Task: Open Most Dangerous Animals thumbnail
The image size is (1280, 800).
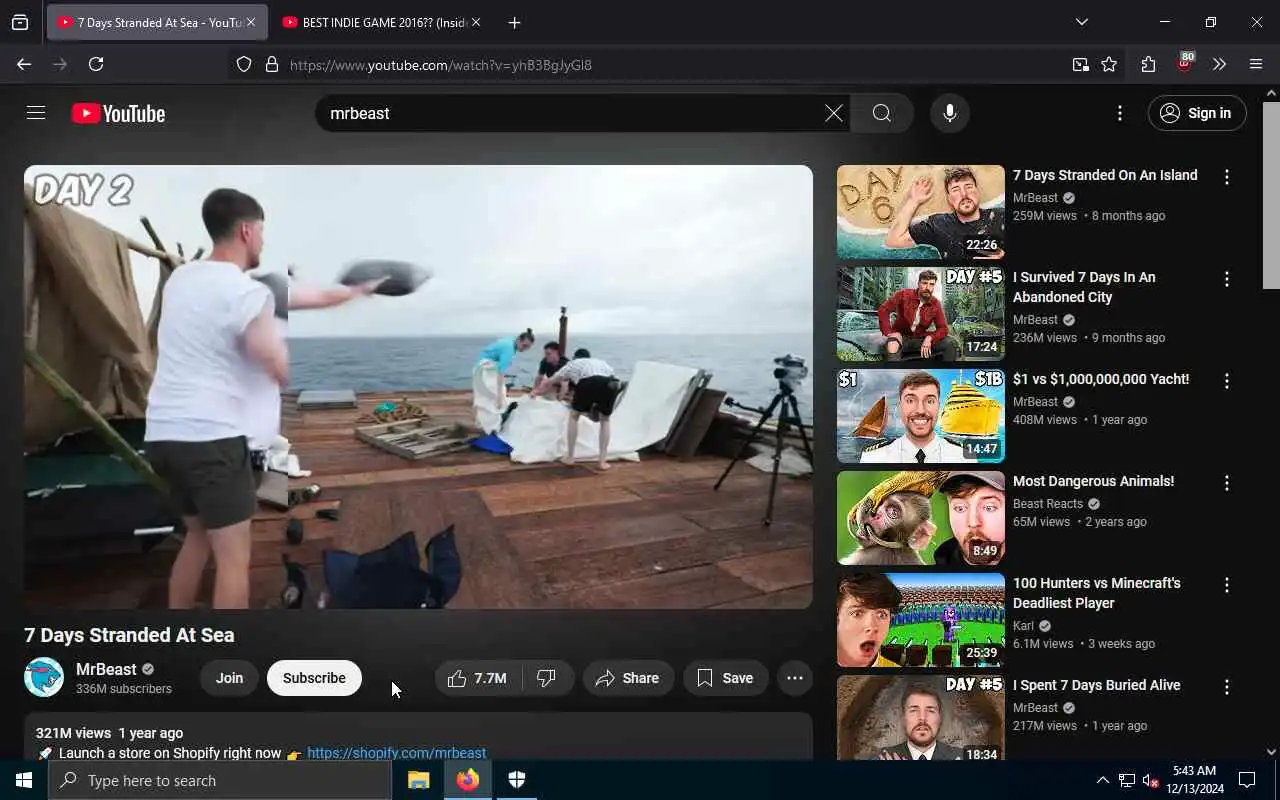Action: click(x=920, y=518)
